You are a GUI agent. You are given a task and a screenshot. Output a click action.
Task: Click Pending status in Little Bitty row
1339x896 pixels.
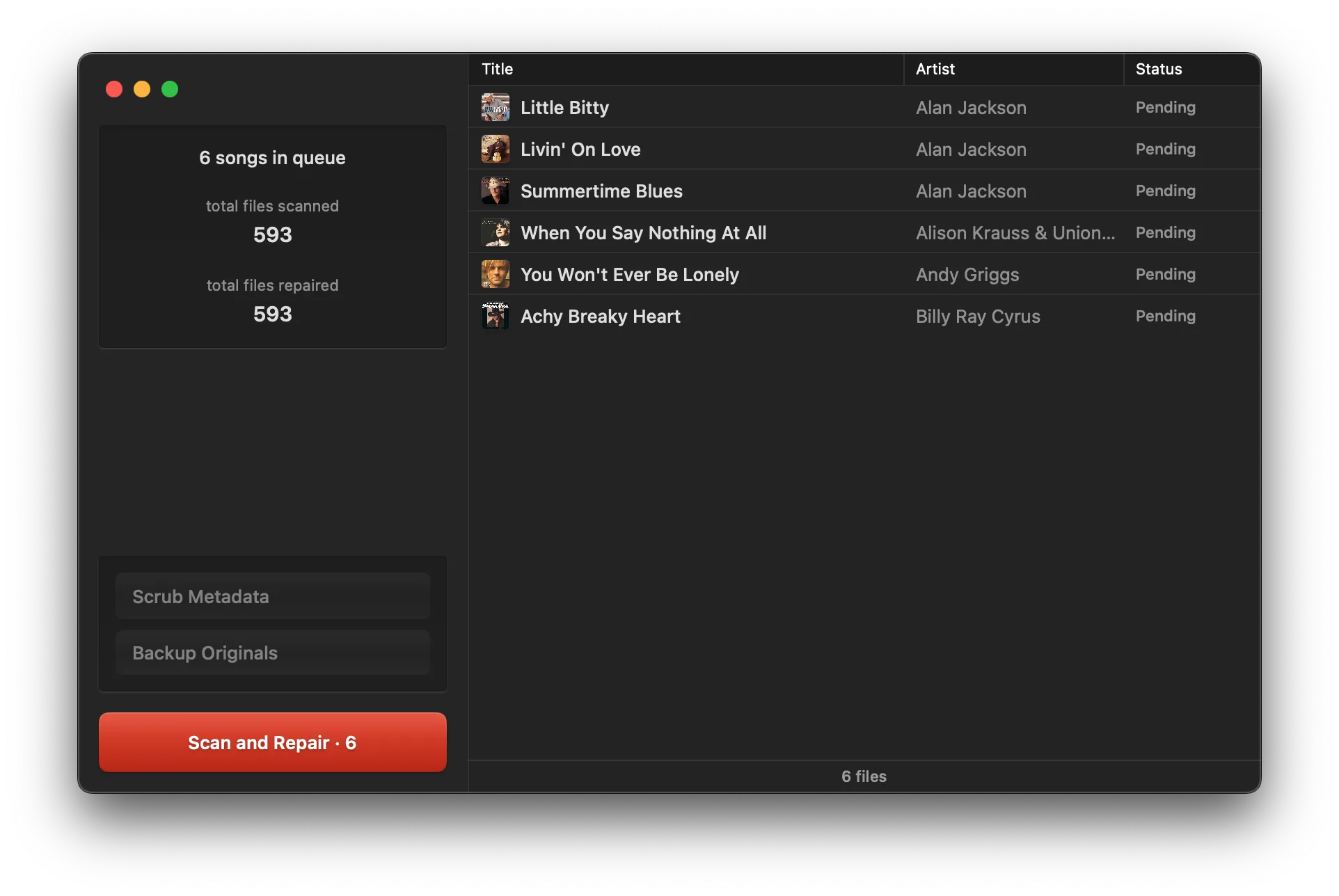pos(1166,107)
